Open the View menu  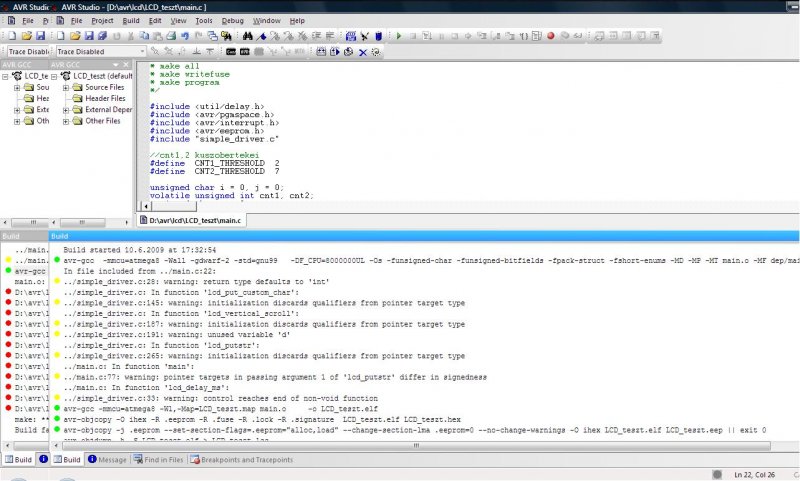[x=178, y=20]
